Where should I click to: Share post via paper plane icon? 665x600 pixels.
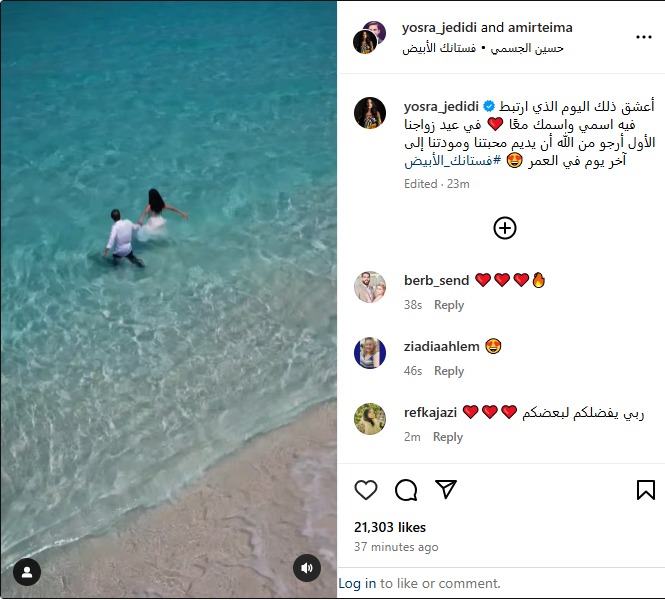click(x=446, y=489)
